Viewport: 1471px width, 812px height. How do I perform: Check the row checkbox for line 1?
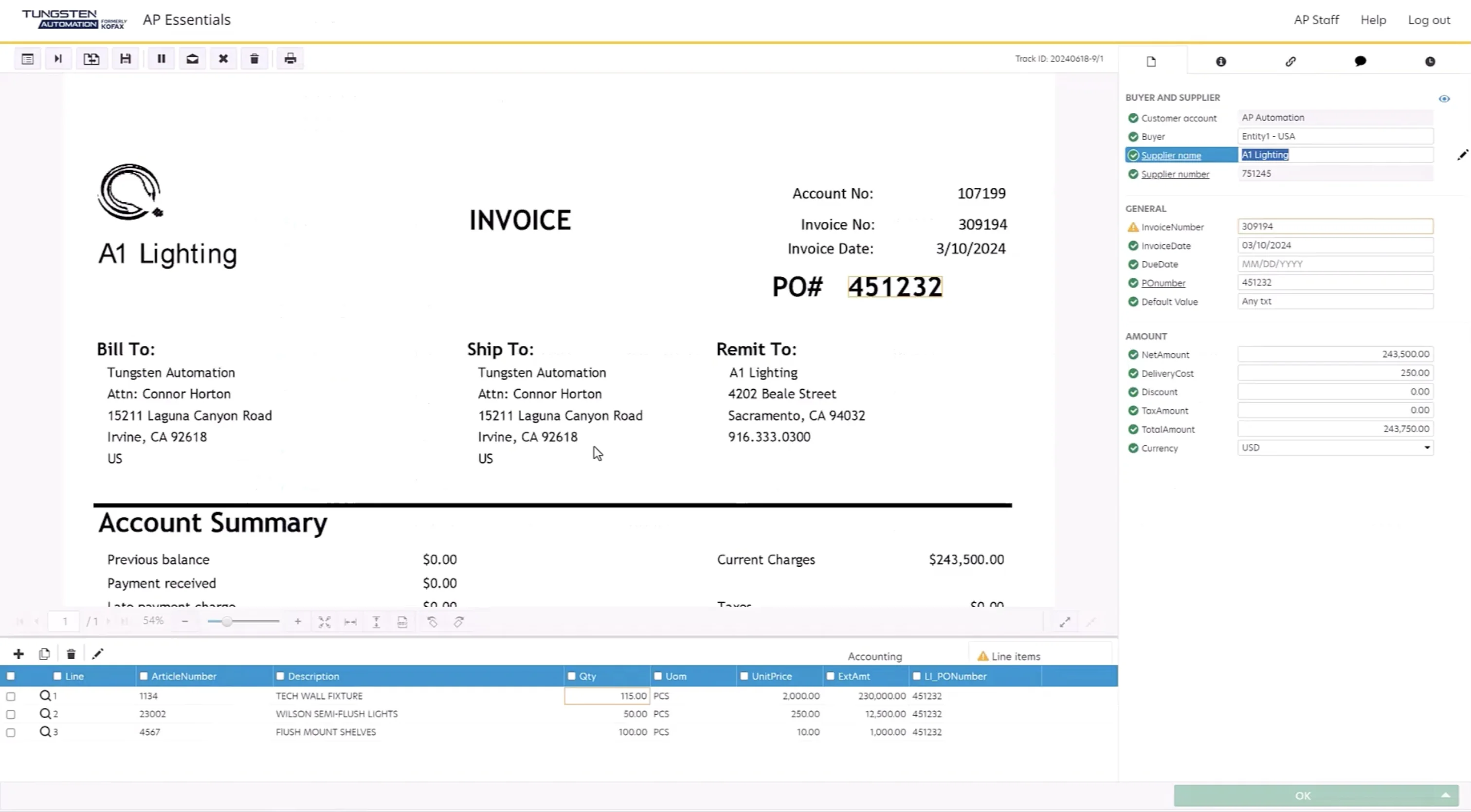tap(10, 696)
